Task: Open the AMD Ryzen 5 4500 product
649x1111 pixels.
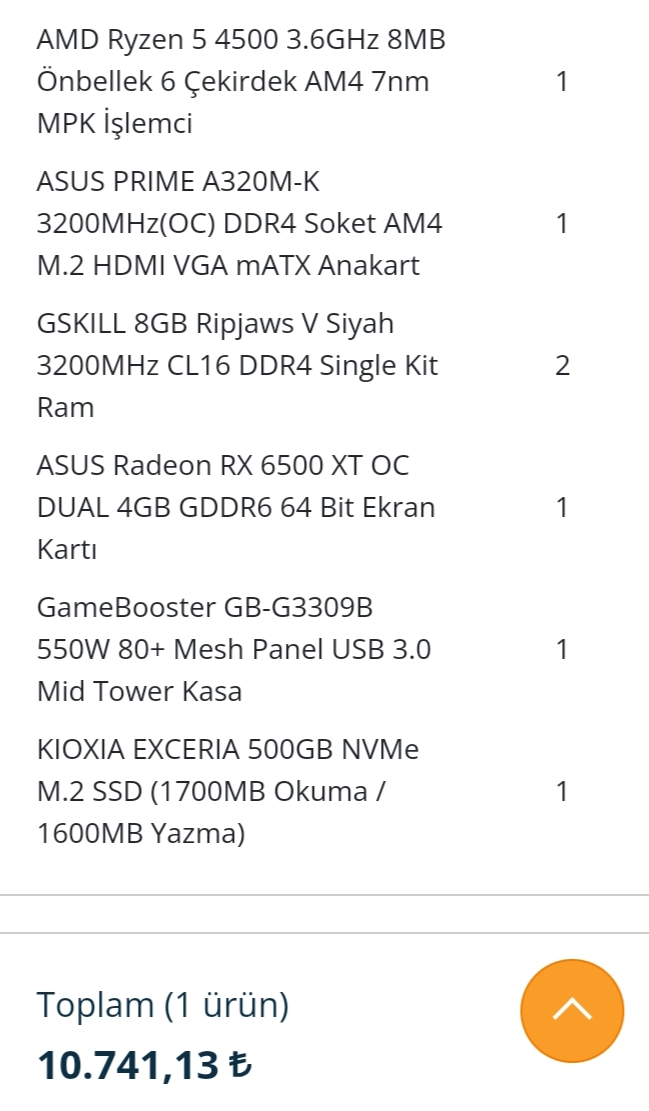Action: (240, 82)
